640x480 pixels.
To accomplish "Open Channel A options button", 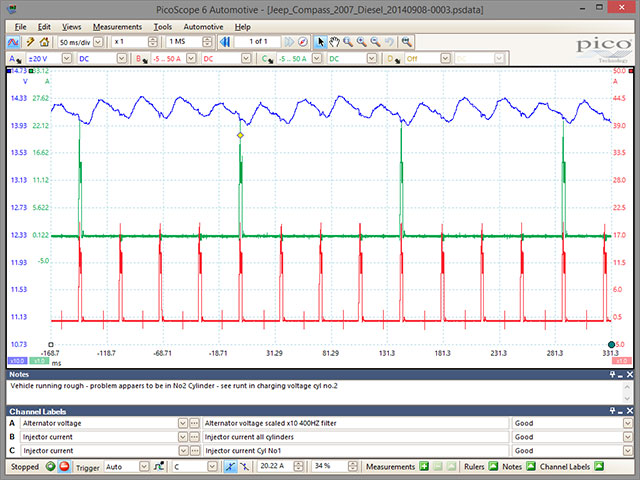I will 15,59.
